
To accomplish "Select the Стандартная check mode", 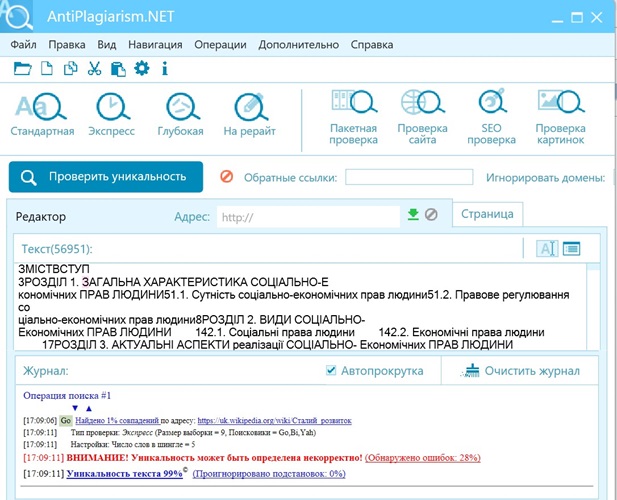I will pos(42,114).
